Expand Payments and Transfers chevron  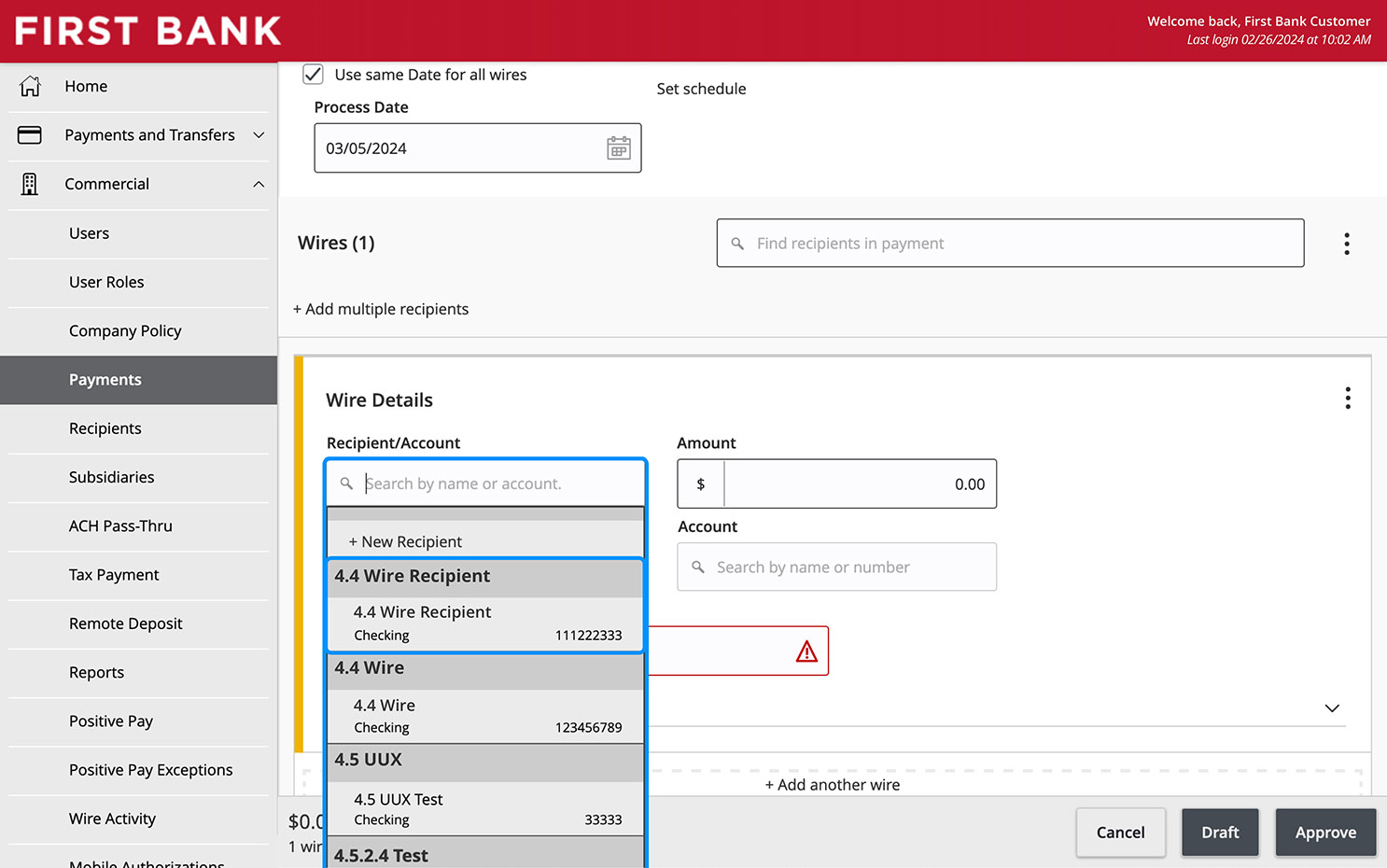tap(259, 135)
